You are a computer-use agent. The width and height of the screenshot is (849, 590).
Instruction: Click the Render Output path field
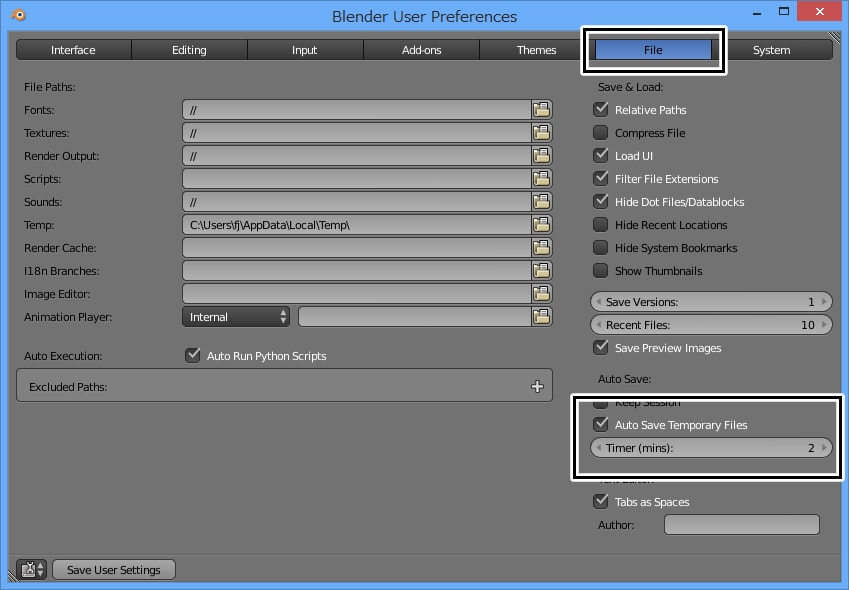[357, 156]
